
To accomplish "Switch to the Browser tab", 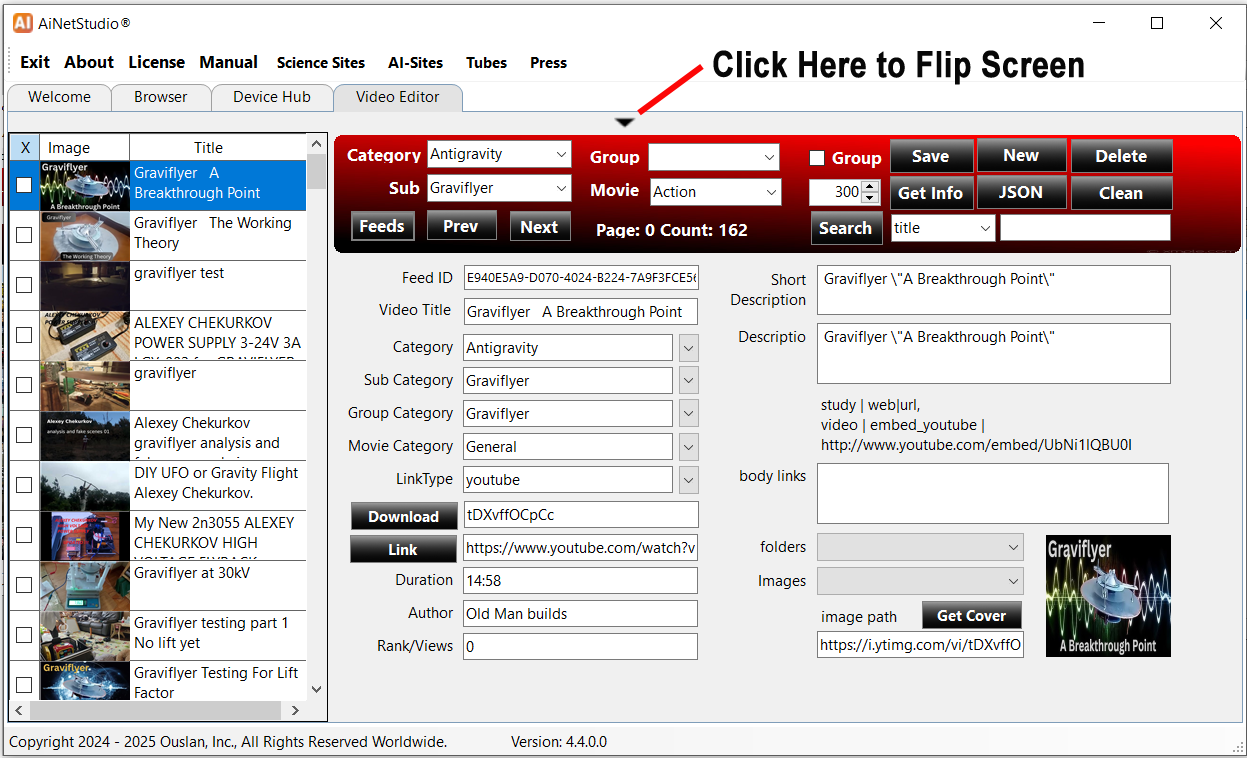I will pyautogui.click(x=161, y=97).
